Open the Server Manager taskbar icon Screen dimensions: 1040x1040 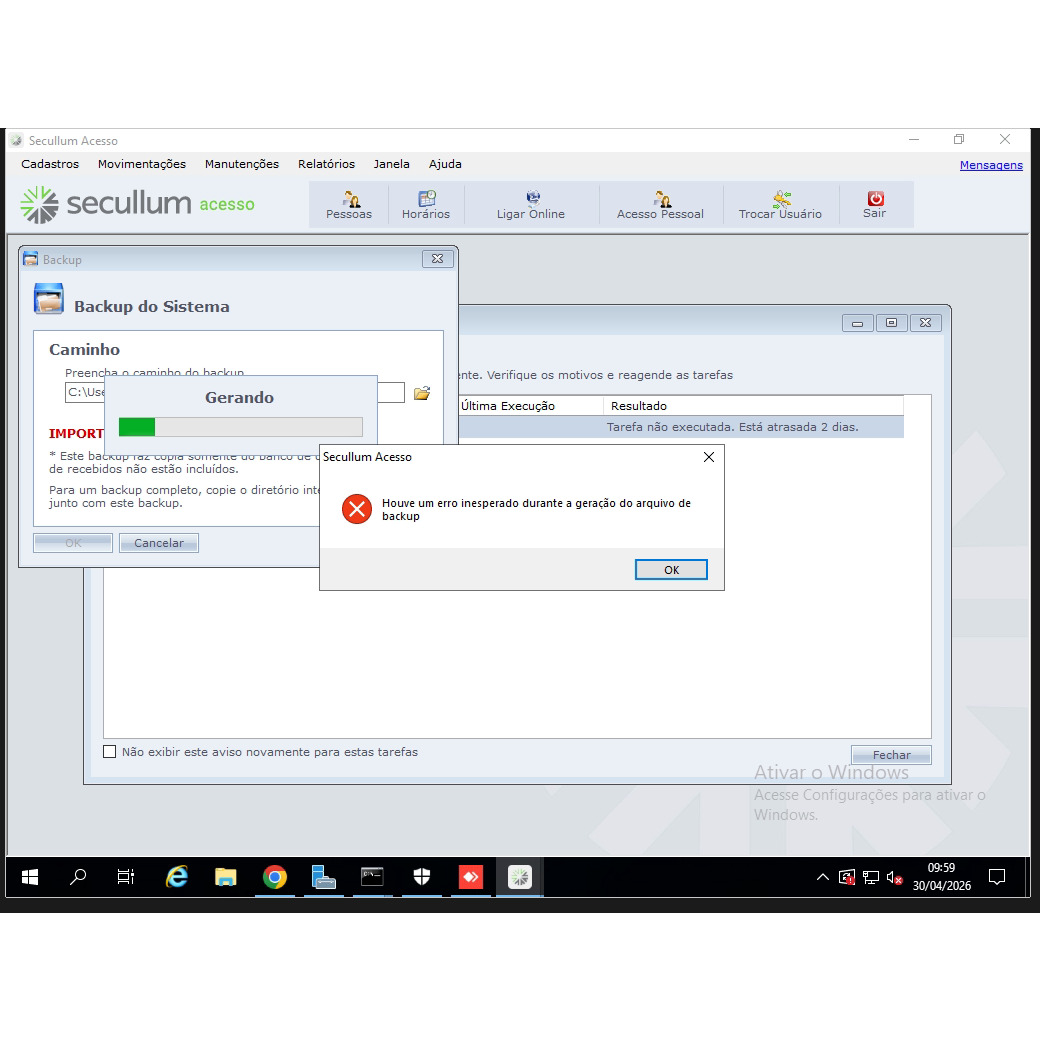click(x=324, y=878)
